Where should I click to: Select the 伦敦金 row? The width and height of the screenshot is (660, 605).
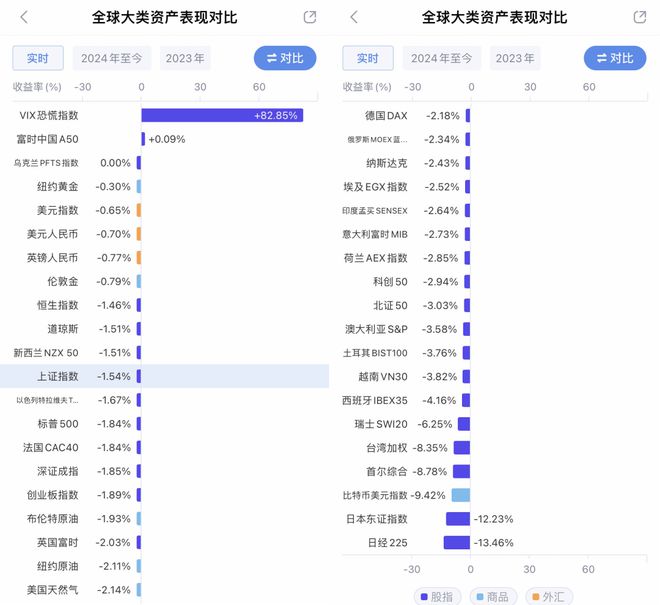(165, 281)
